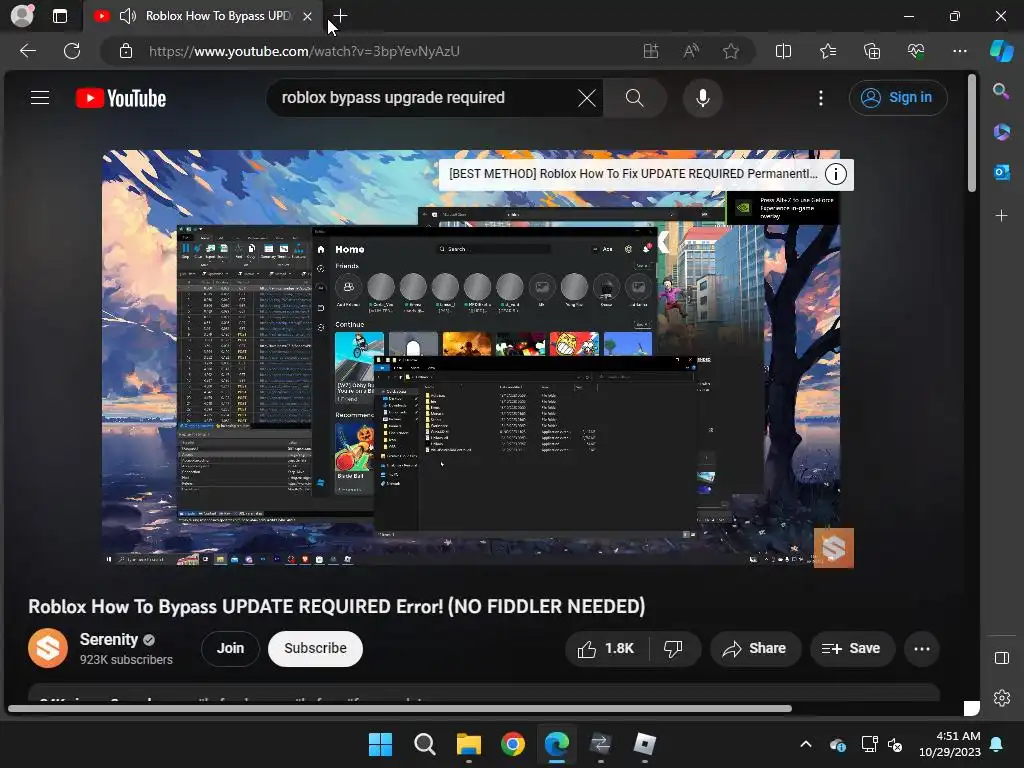Viewport: 1024px width, 768px height.
Task: Search with your voice microphone
Action: pyautogui.click(x=703, y=98)
